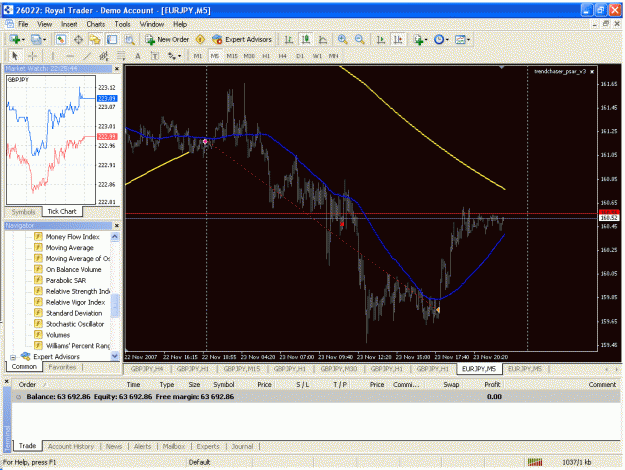Screen dimensions: 625x470
Task: Sort trades by Profit column header
Action: [x=492, y=385]
